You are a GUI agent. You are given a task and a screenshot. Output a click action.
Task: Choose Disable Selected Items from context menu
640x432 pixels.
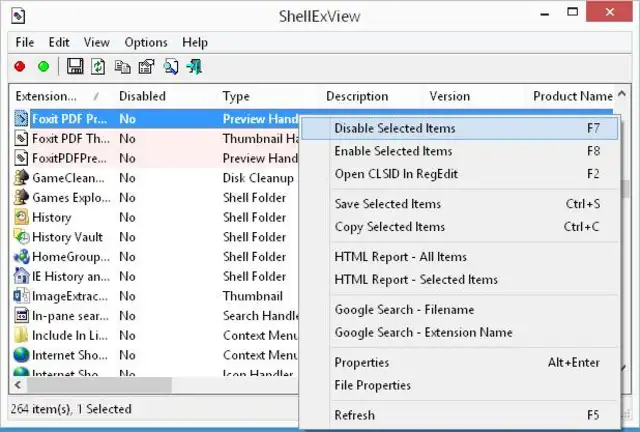[395, 128]
